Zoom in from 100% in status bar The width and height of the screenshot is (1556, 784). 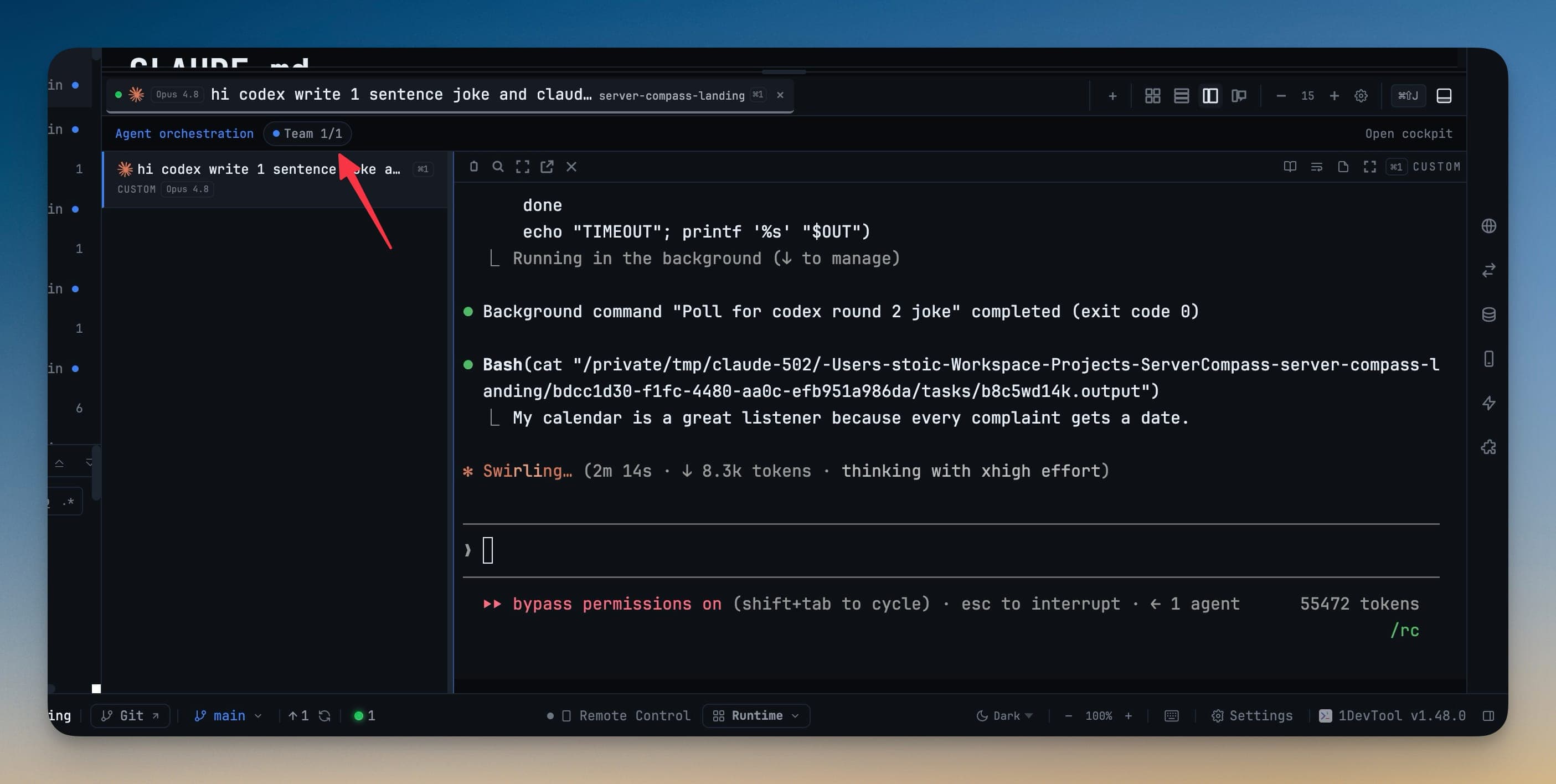(x=1128, y=716)
